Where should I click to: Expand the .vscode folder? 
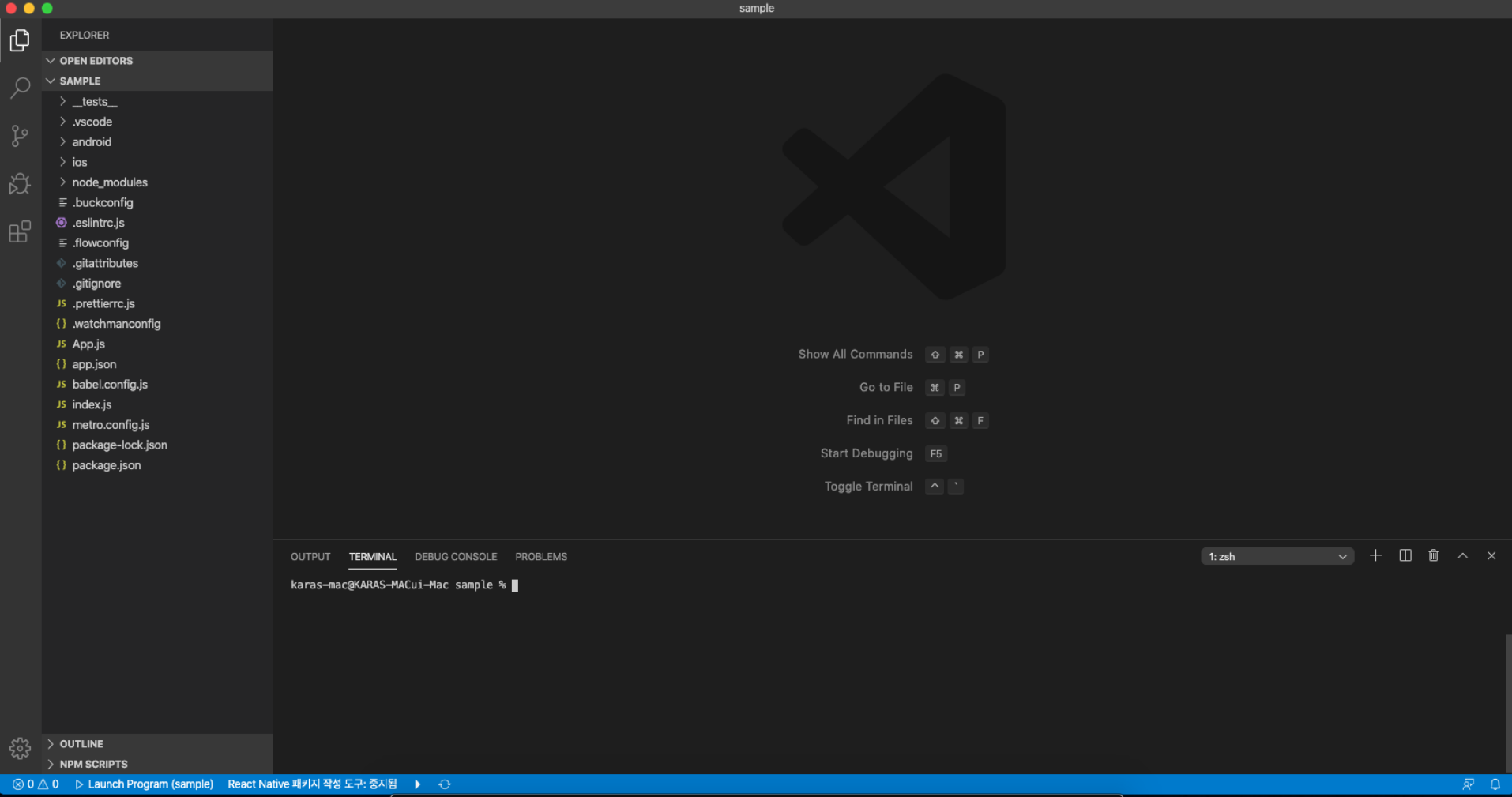[157, 122]
